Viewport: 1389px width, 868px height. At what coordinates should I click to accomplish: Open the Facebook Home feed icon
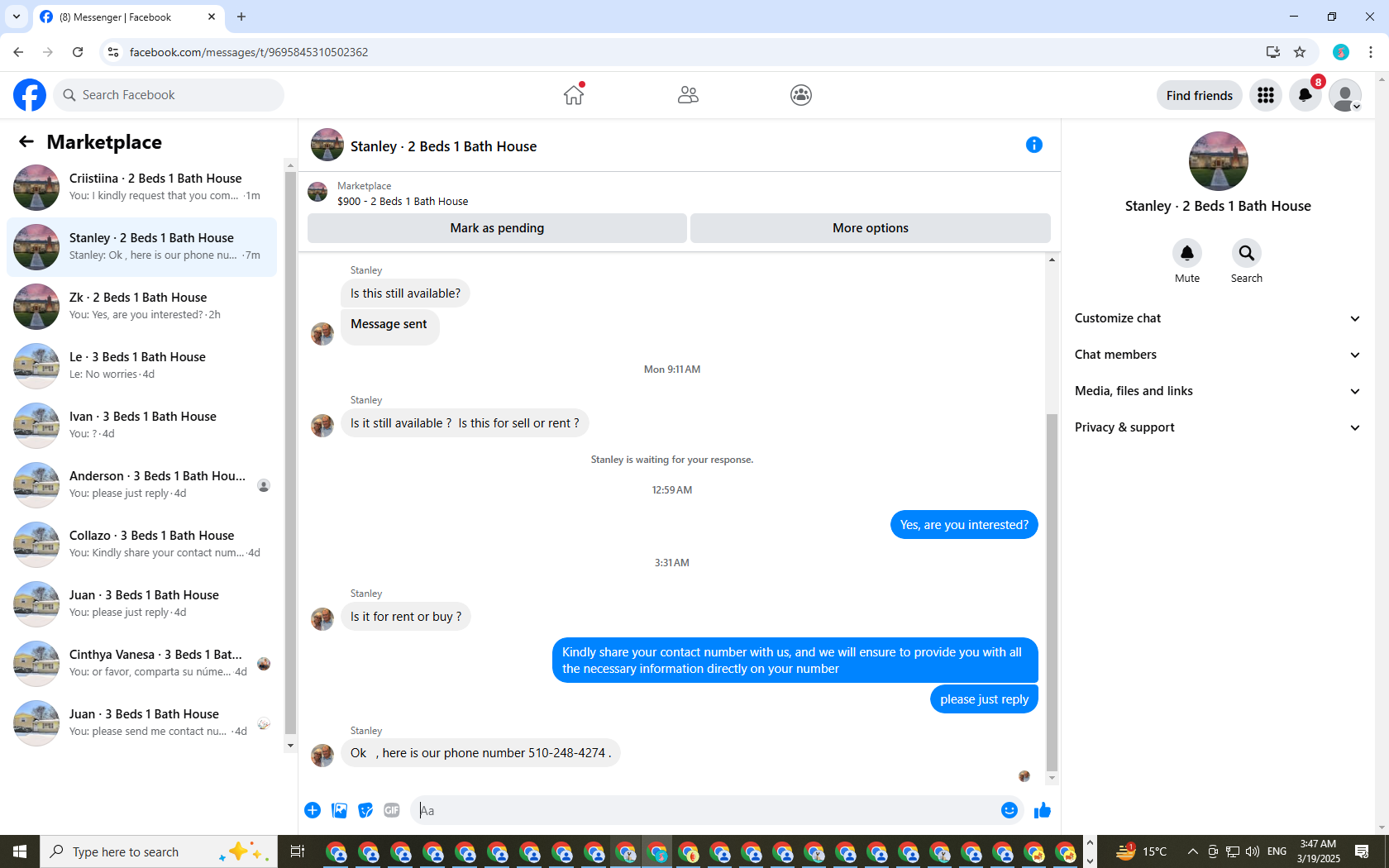point(574,95)
